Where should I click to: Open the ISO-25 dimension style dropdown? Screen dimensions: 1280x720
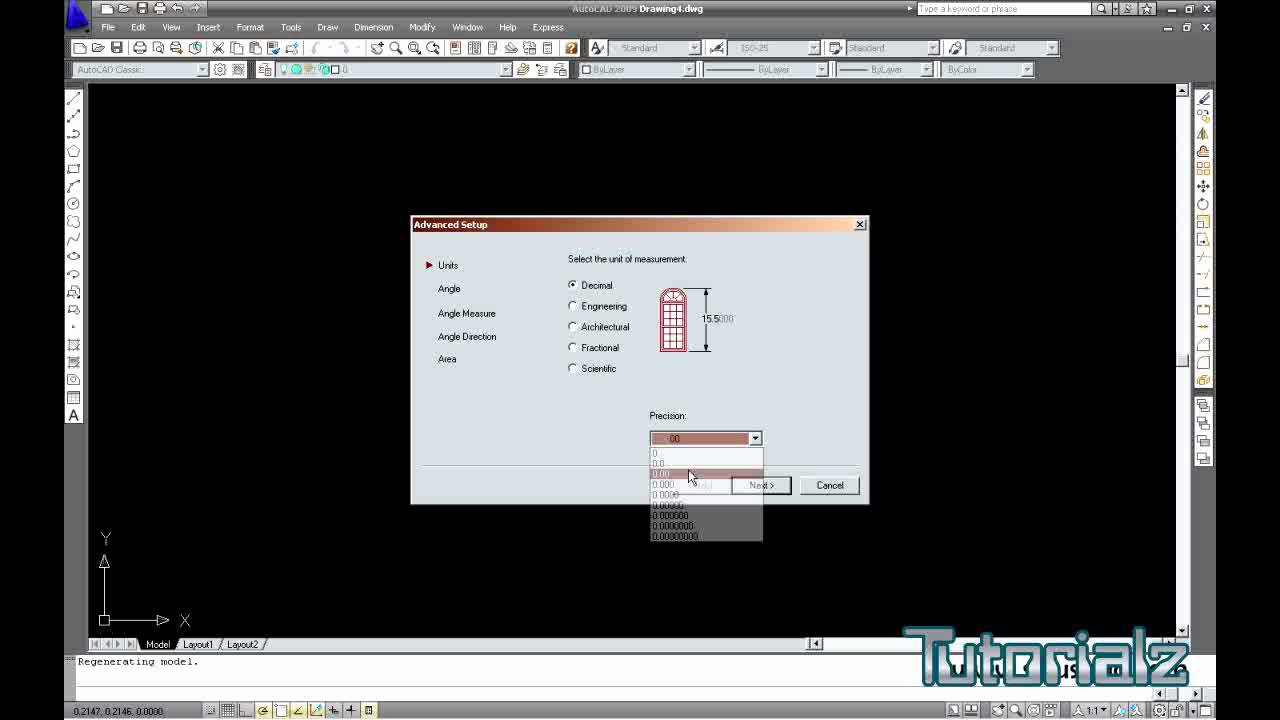813,48
